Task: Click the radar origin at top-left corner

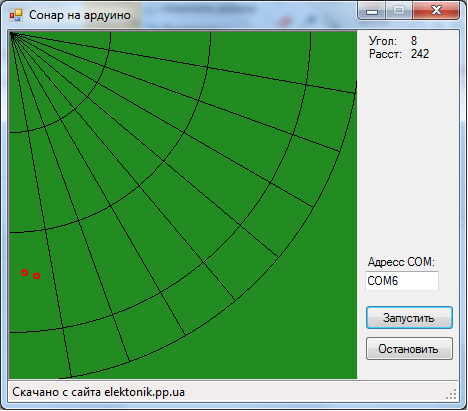Action: (x=12, y=34)
